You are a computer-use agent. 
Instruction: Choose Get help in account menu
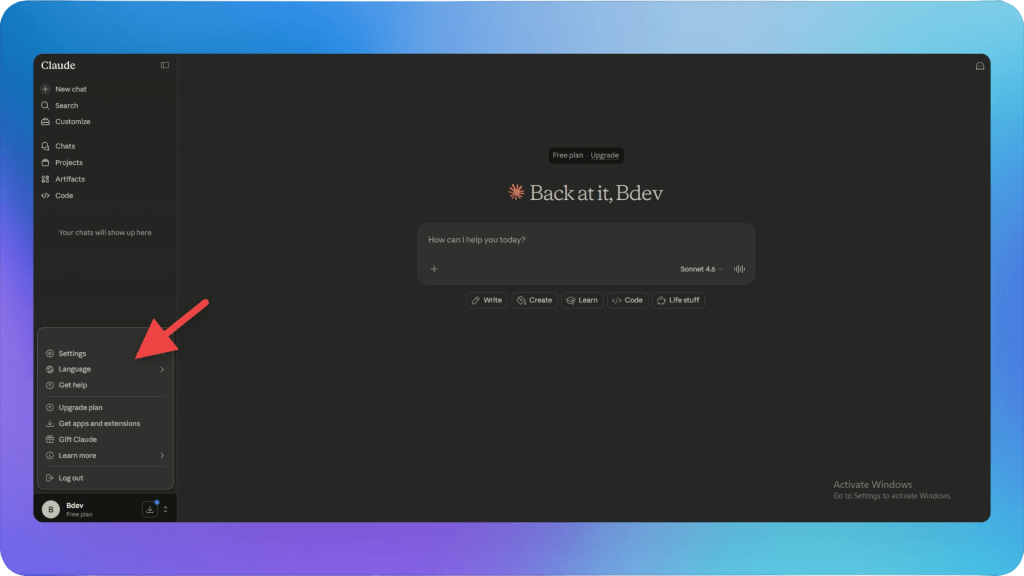pyautogui.click(x=104, y=385)
